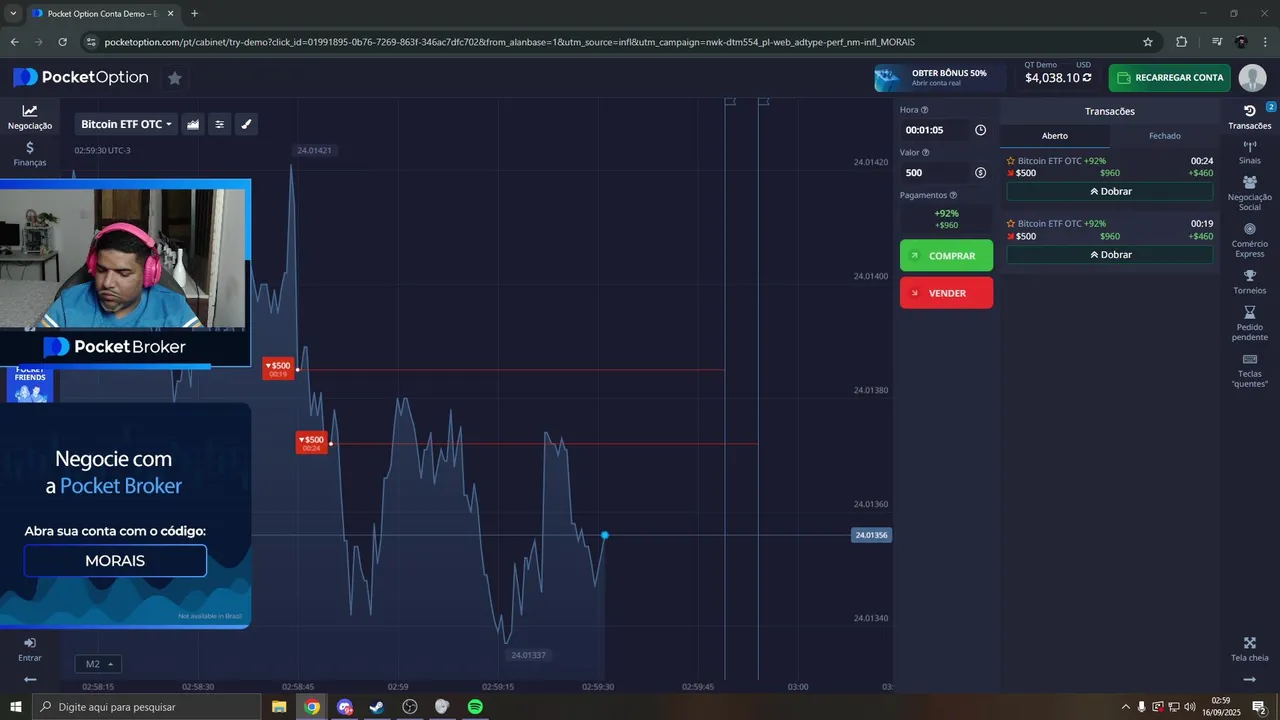Open indicators settings sliders icon
Image resolution: width=1280 pixels, height=720 pixels.
(x=220, y=124)
